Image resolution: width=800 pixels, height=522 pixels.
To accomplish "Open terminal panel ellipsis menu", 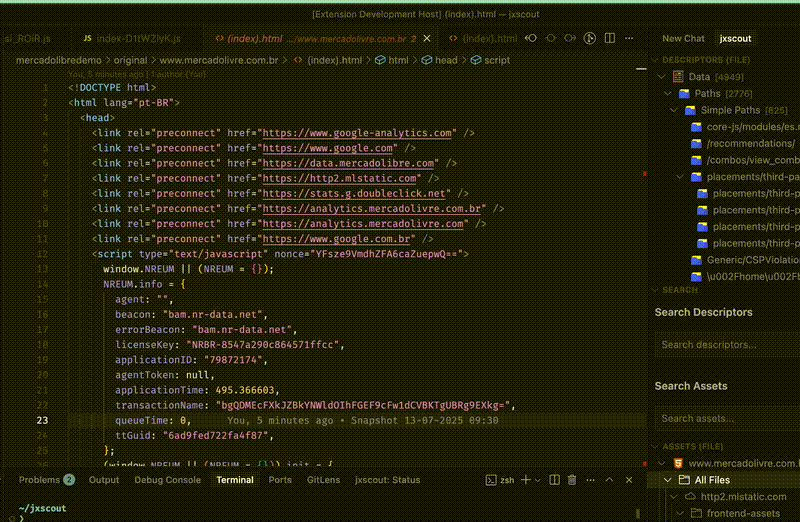I will pyautogui.click(x=590, y=480).
